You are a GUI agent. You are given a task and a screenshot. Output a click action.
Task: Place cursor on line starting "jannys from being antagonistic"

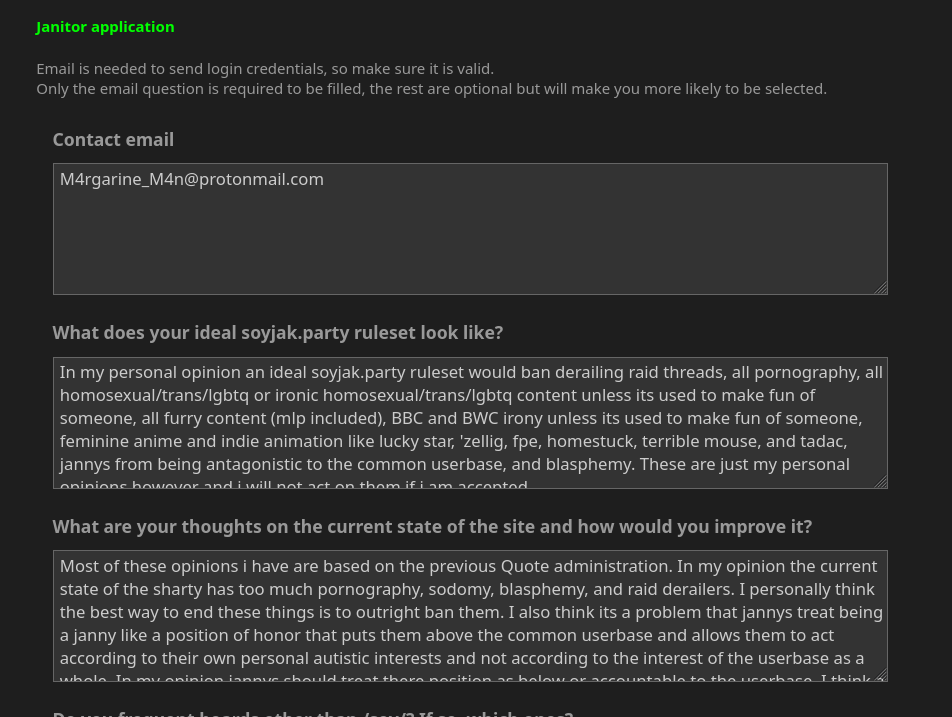click(x=454, y=464)
